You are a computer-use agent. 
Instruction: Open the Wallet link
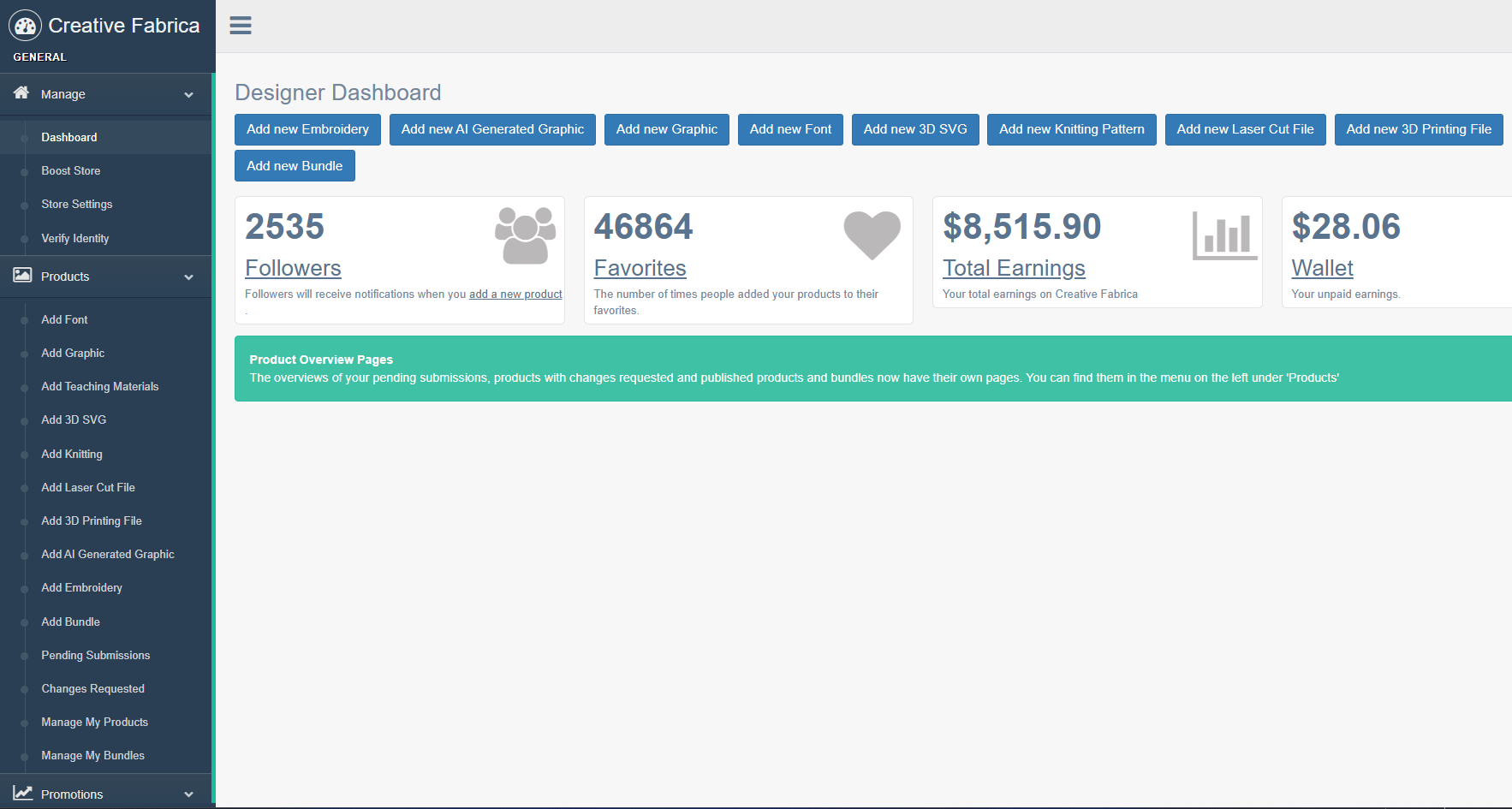click(1322, 269)
